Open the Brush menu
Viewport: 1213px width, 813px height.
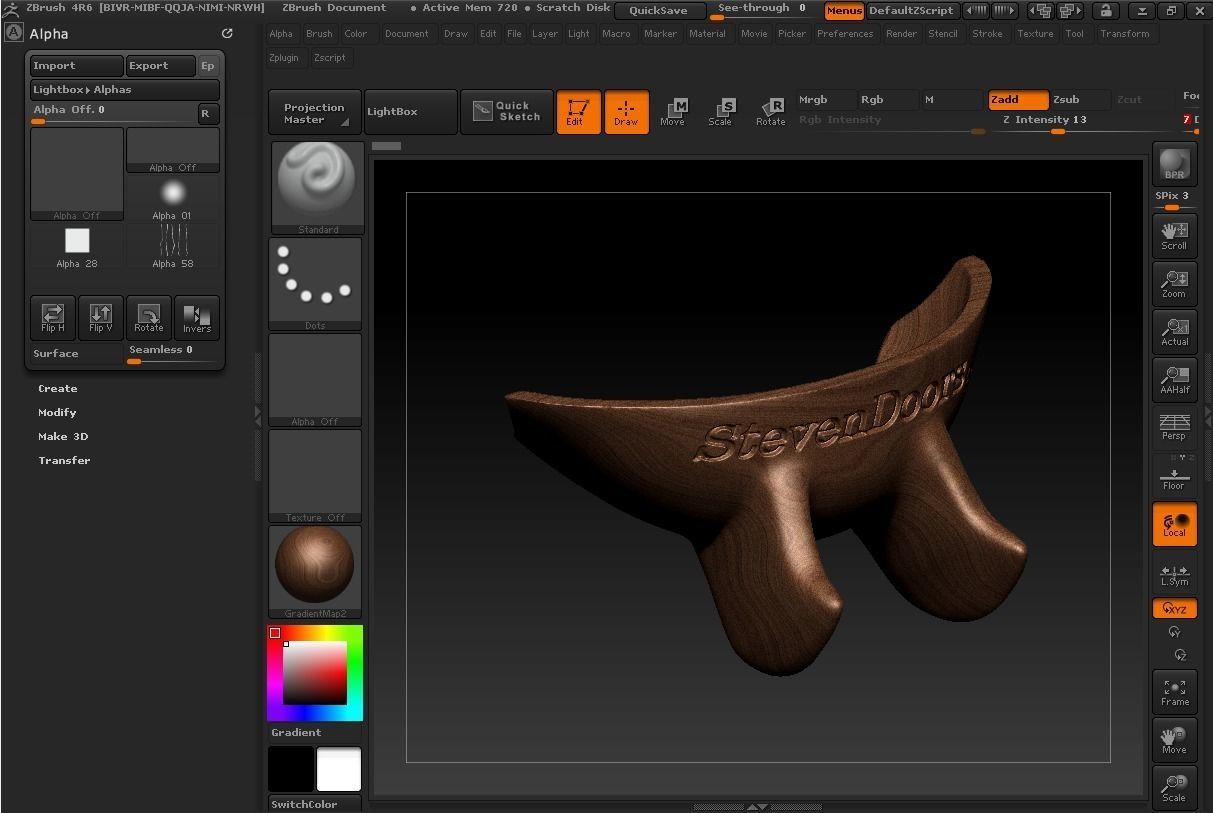point(319,34)
